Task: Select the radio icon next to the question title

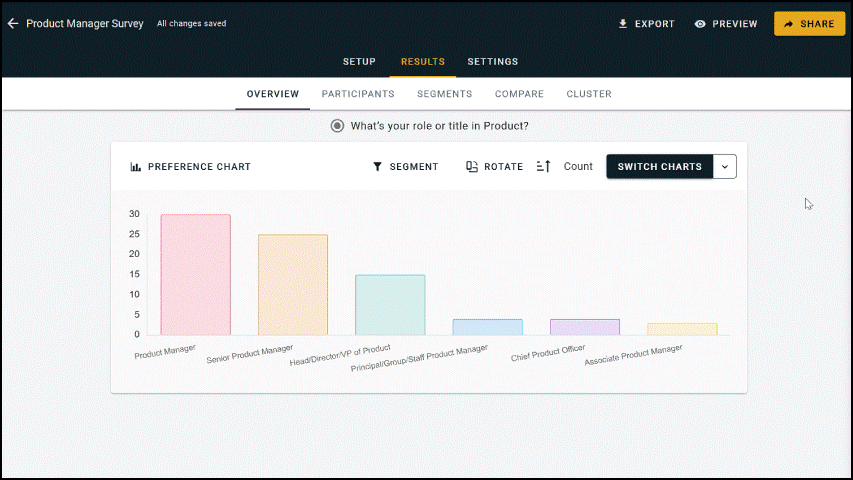Action: tap(338, 126)
